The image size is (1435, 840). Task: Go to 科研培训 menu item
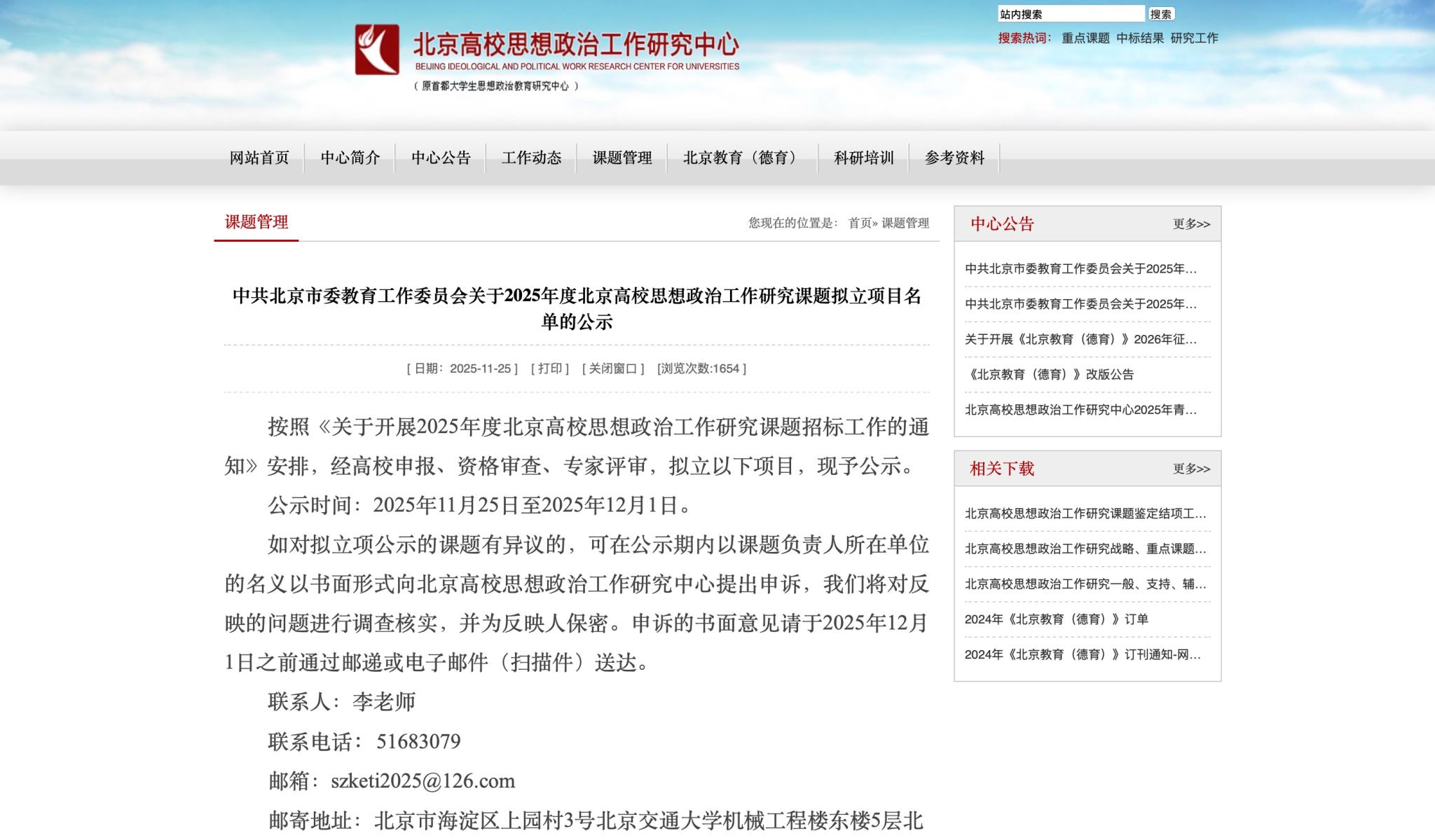pos(863,158)
